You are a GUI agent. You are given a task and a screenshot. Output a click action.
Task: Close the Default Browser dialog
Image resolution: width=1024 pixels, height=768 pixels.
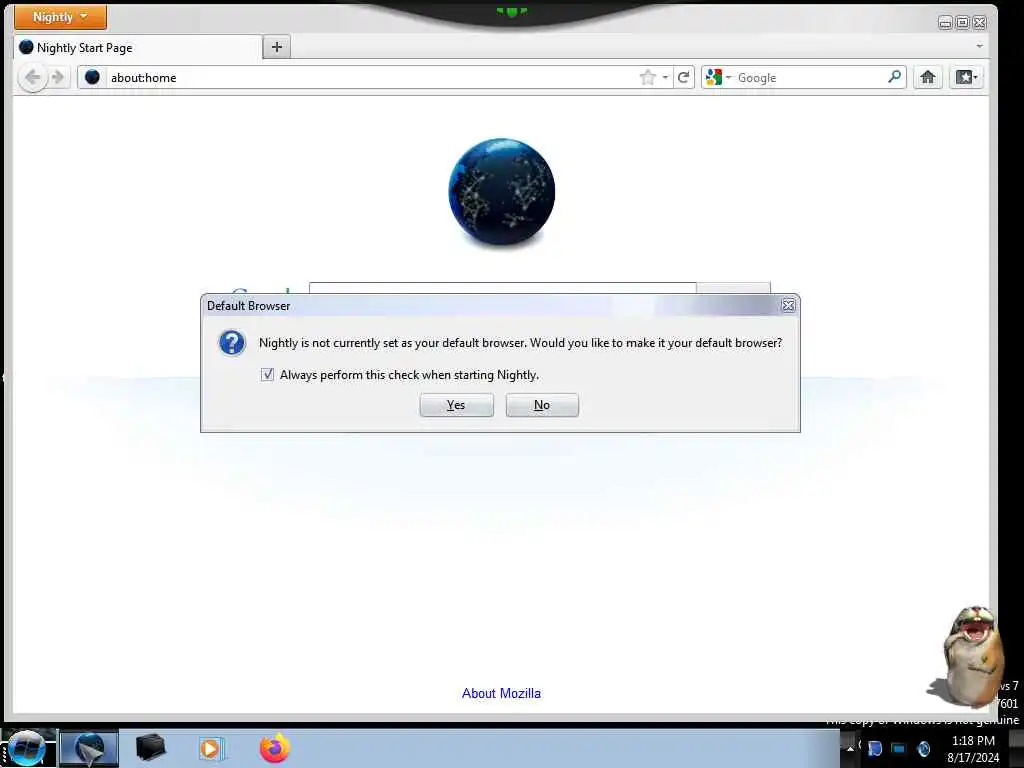(788, 306)
